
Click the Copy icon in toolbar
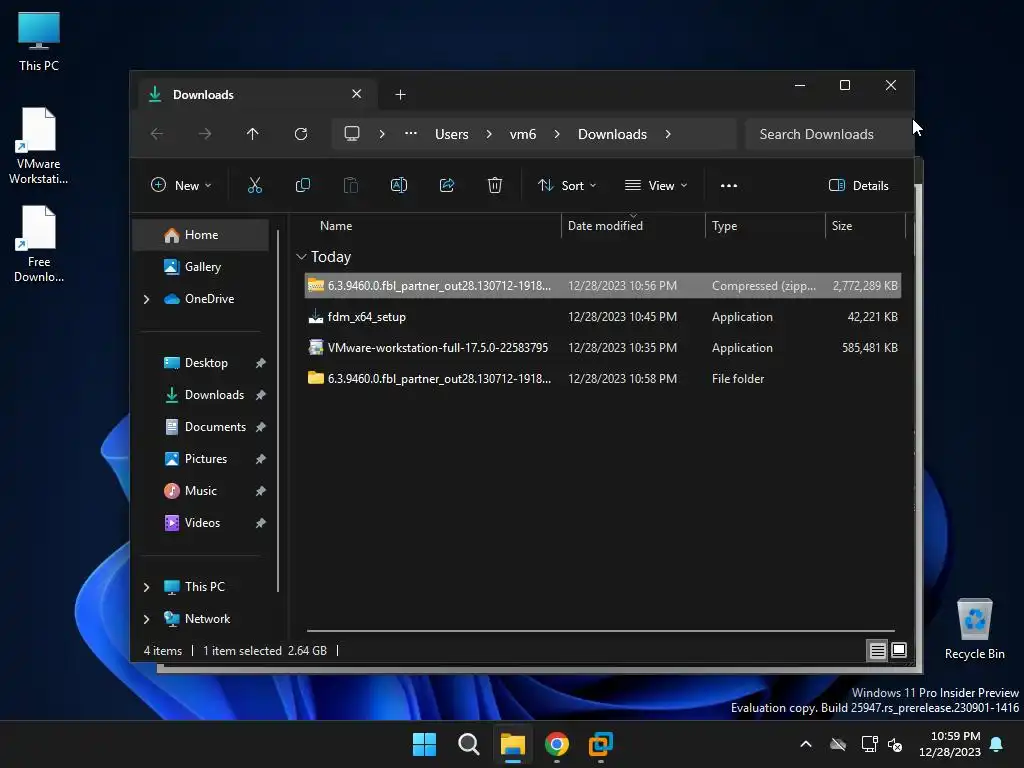pos(302,185)
